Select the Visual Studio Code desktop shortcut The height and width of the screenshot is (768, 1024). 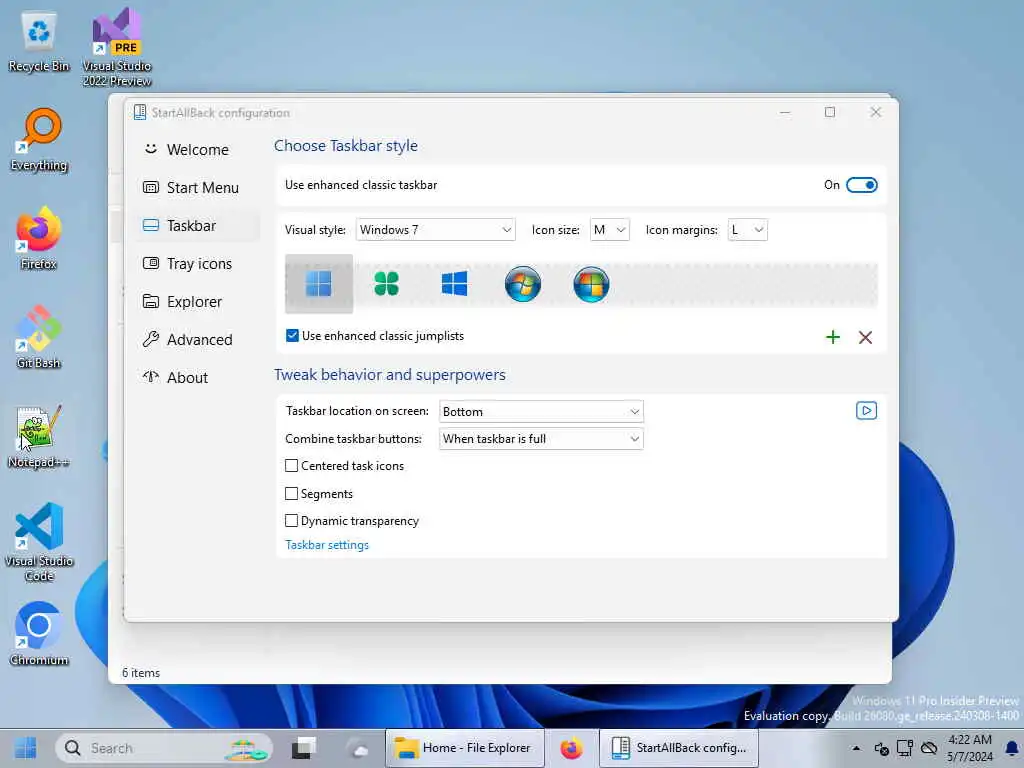point(39,542)
